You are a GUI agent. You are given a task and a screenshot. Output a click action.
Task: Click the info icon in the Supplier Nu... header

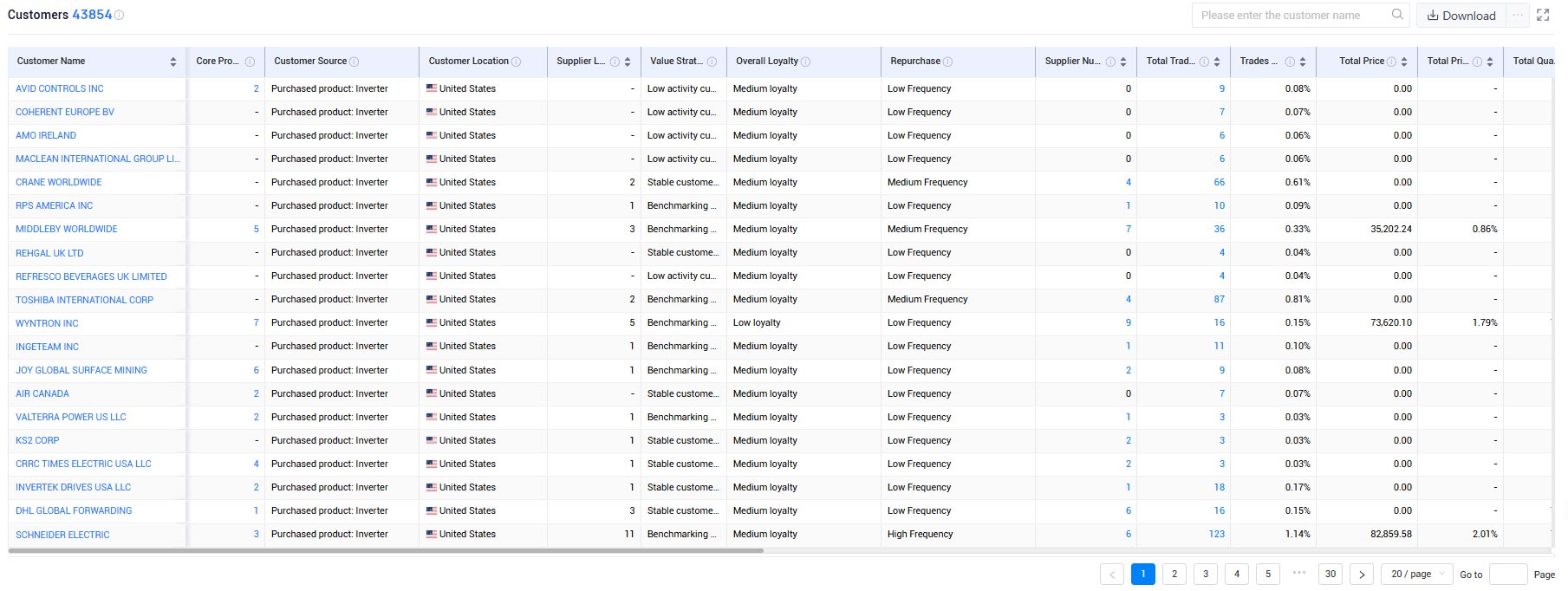[x=1110, y=62]
